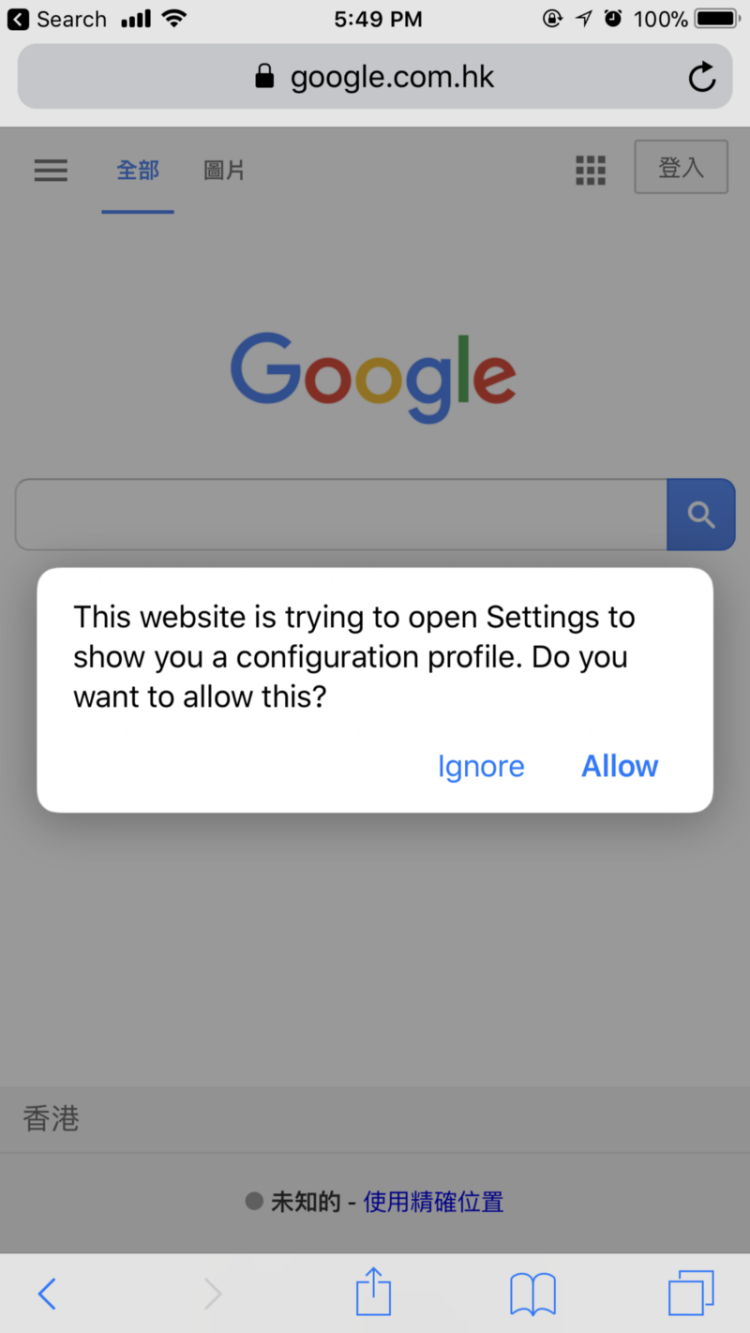The image size is (750, 1333).
Task: Go back with the Safari back arrow
Action: point(47,1294)
